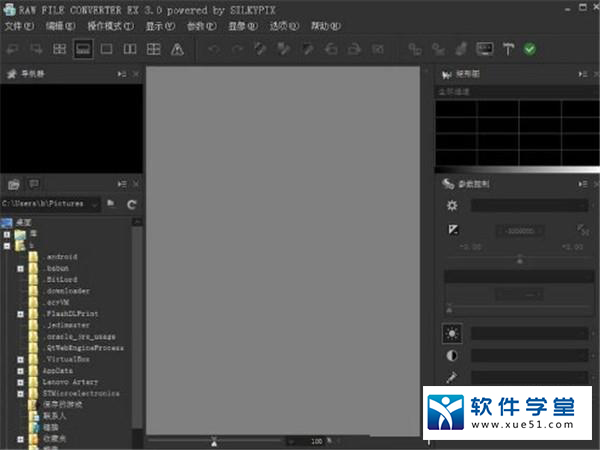
Task: Expand the AppData folder
Action: coord(21,371)
